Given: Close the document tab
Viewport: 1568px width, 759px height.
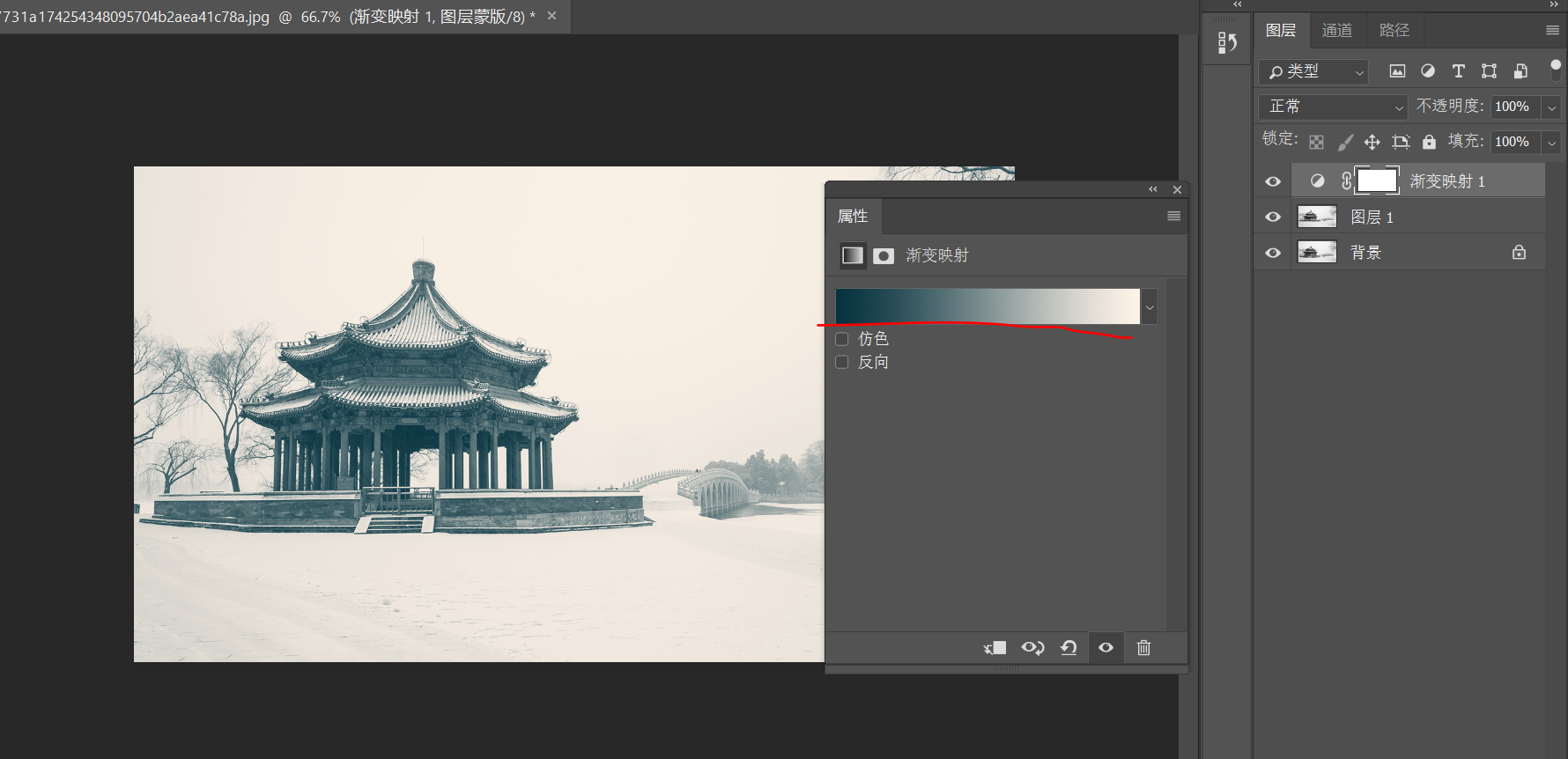Looking at the screenshot, I should pyautogui.click(x=551, y=16).
